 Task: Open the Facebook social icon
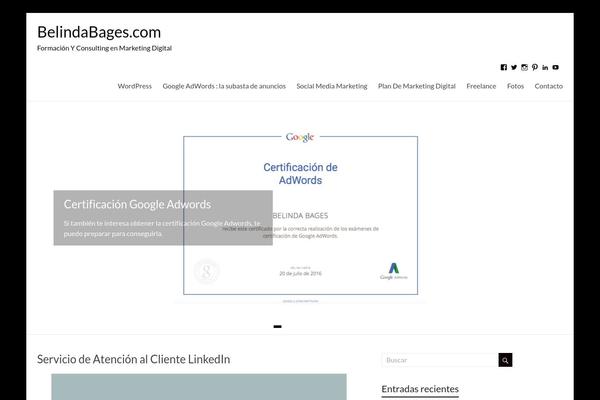504,67
